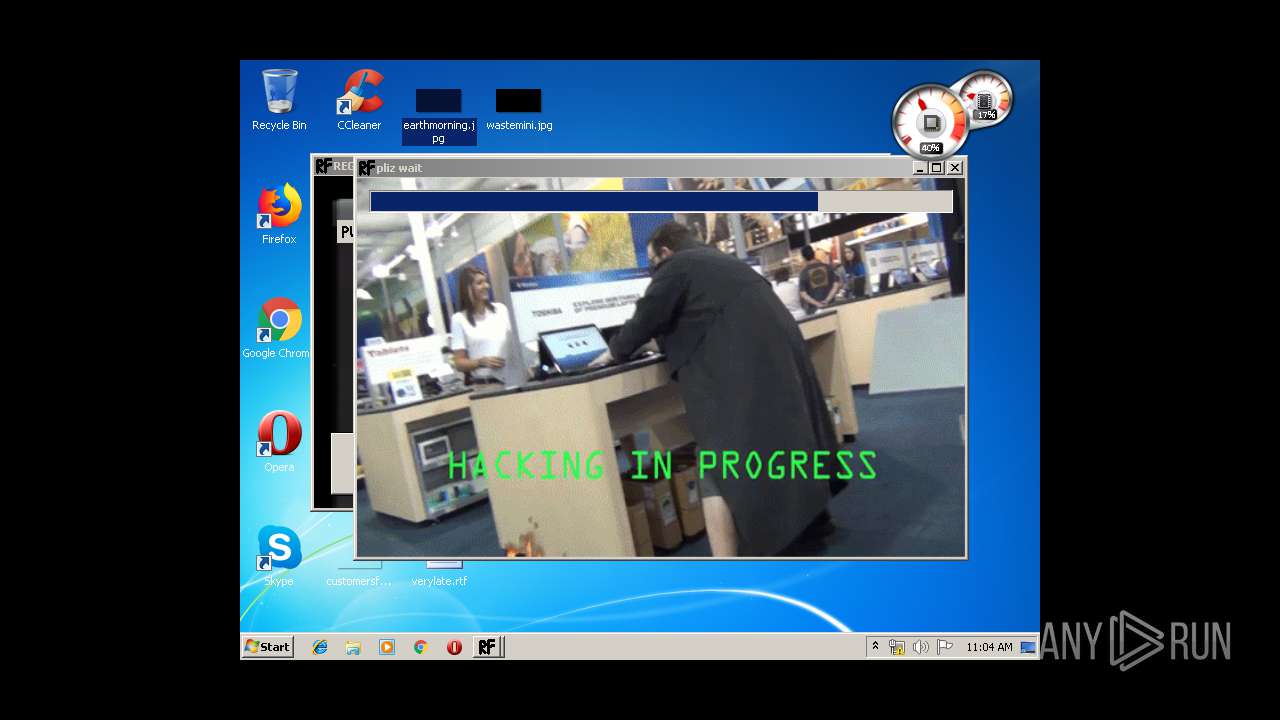Image resolution: width=1280 pixels, height=720 pixels.
Task: Click the HACKING IN PROGRESS text
Action: point(662,466)
